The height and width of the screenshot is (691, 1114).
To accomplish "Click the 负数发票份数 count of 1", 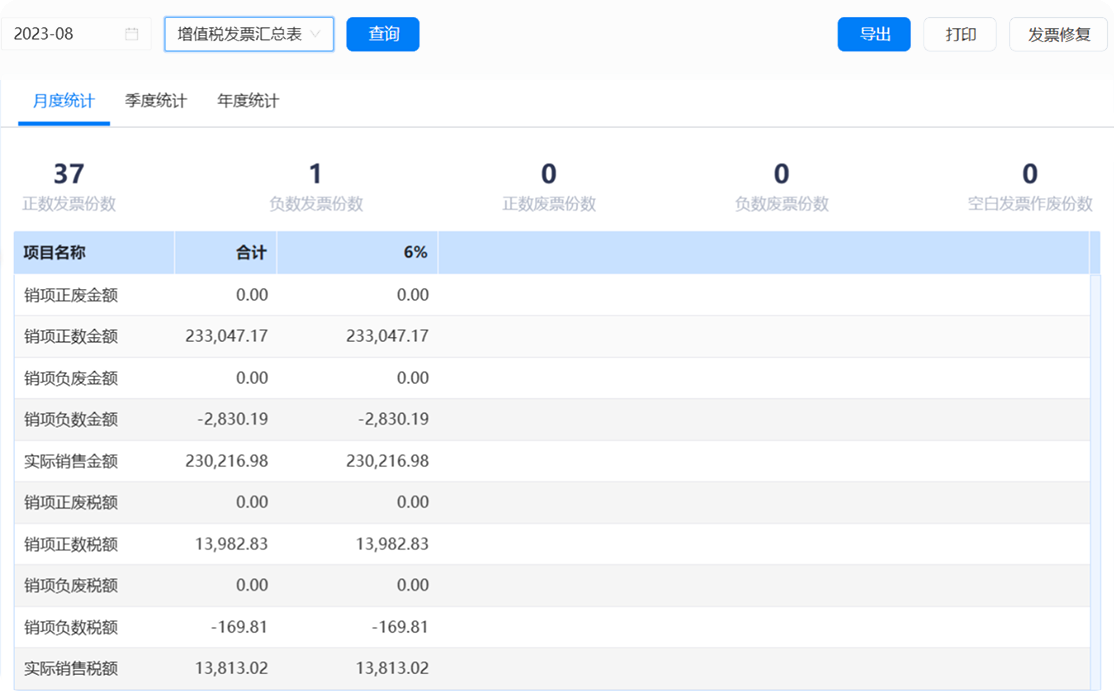I will [x=316, y=174].
